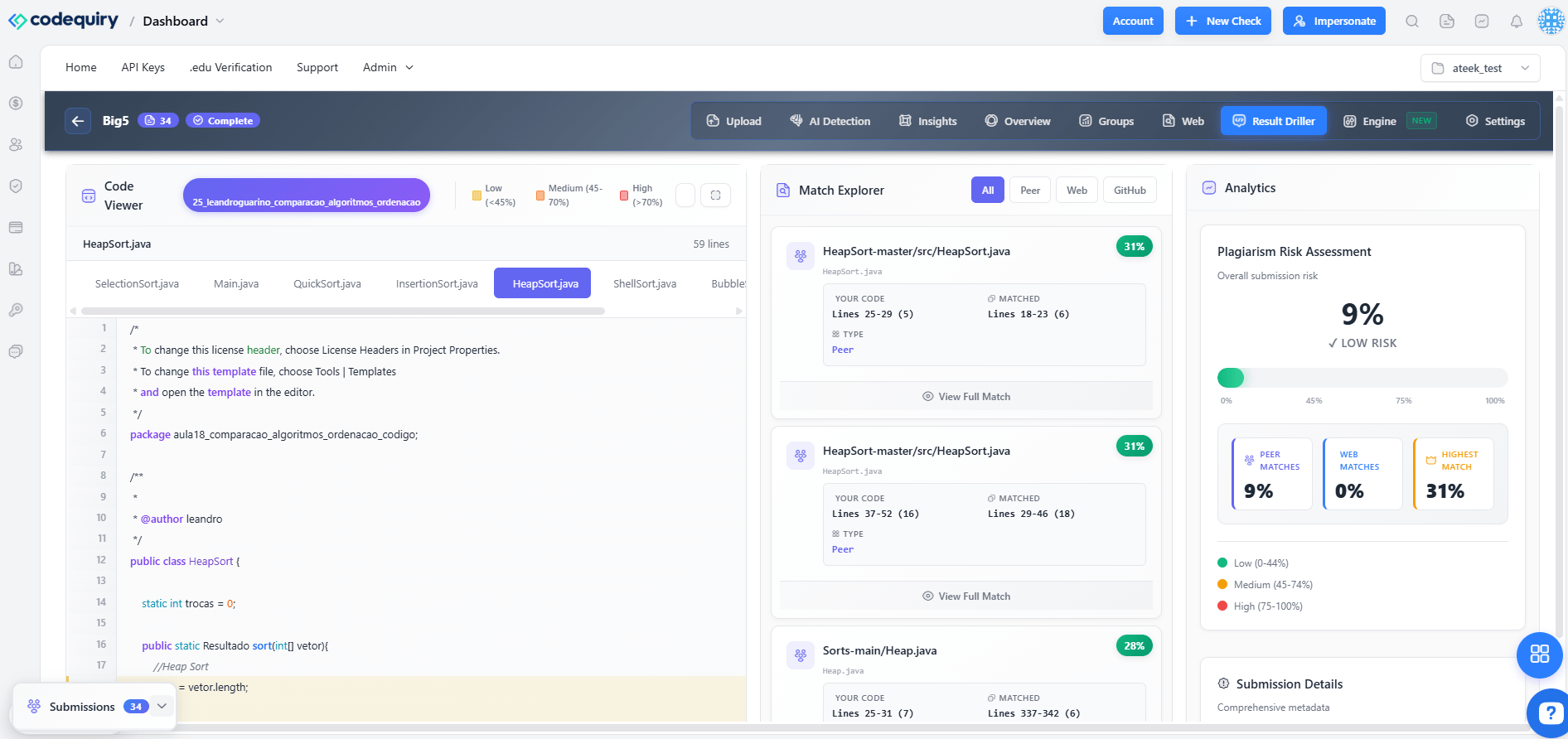Filter matches by Web
Image resolution: width=1568 pixels, height=739 pixels.
tap(1077, 191)
